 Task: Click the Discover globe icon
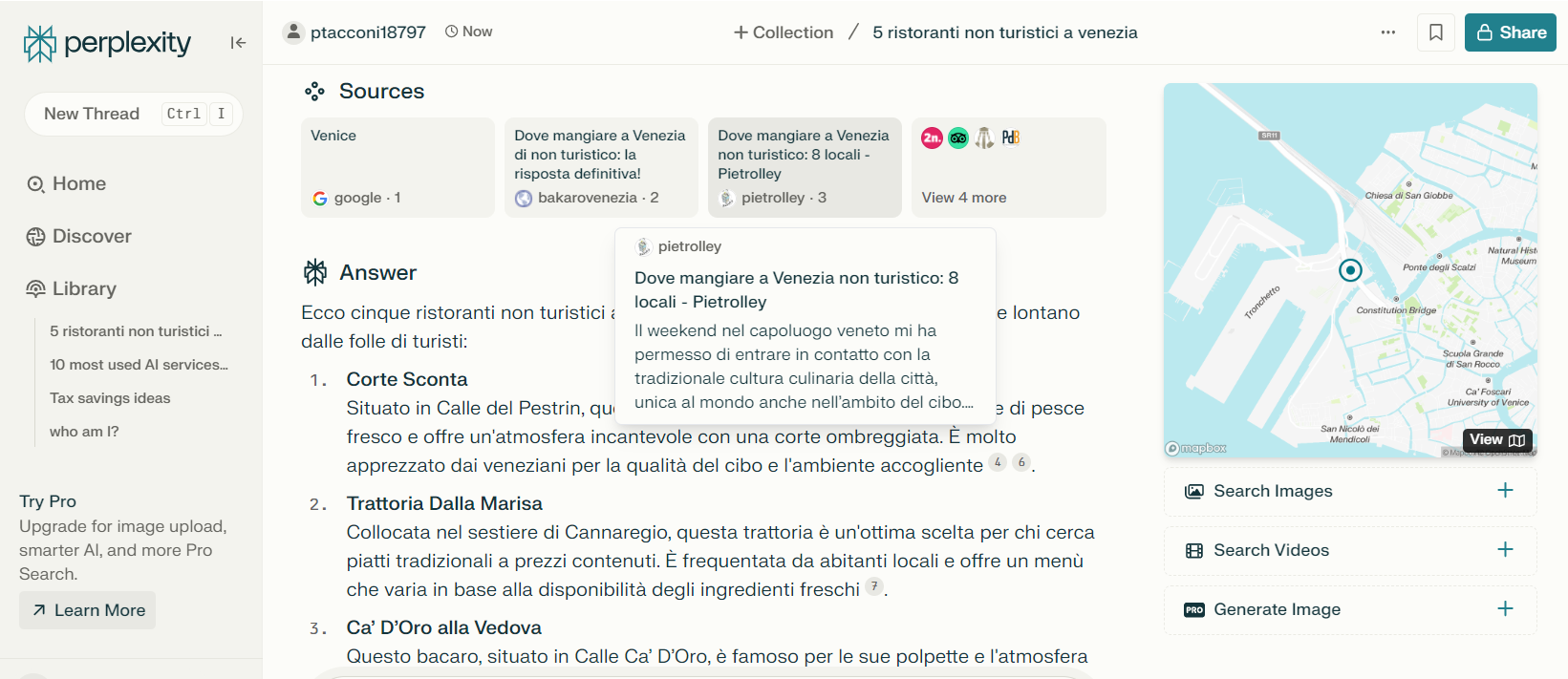pyautogui.click(x=35, y=237)
